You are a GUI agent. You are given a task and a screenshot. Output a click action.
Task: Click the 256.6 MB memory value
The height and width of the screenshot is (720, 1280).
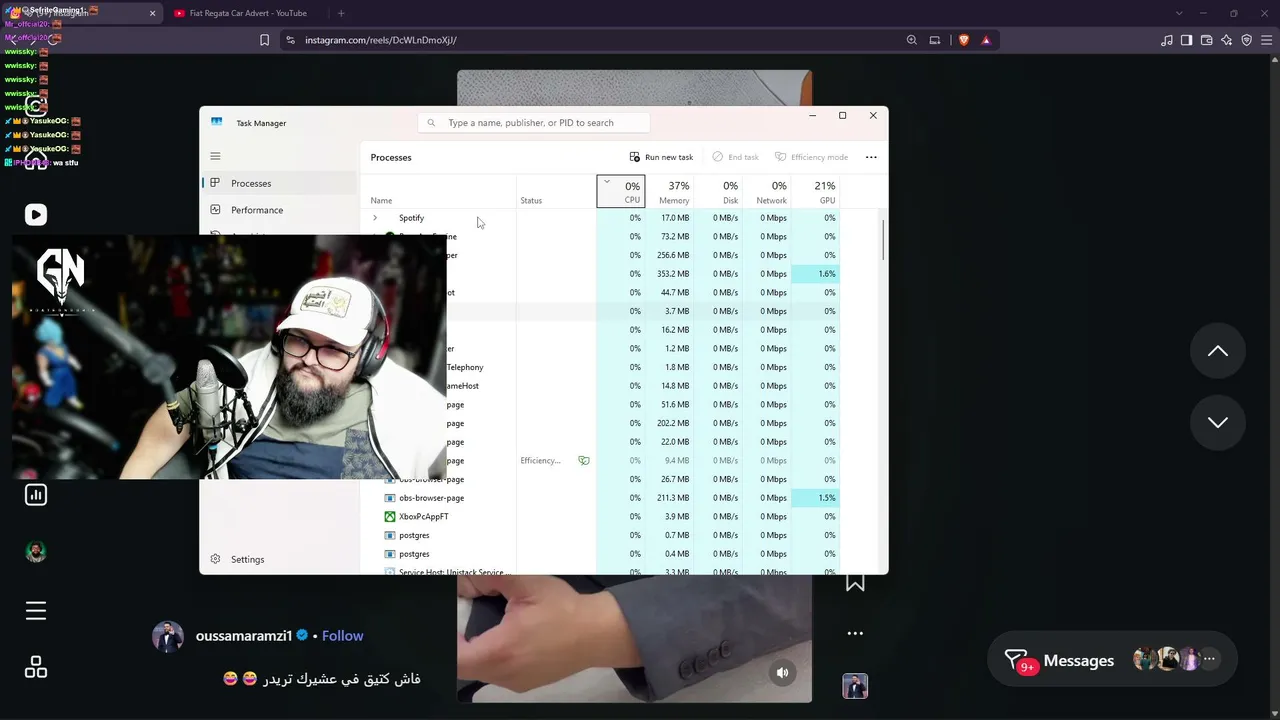click(x=673, y=255)
